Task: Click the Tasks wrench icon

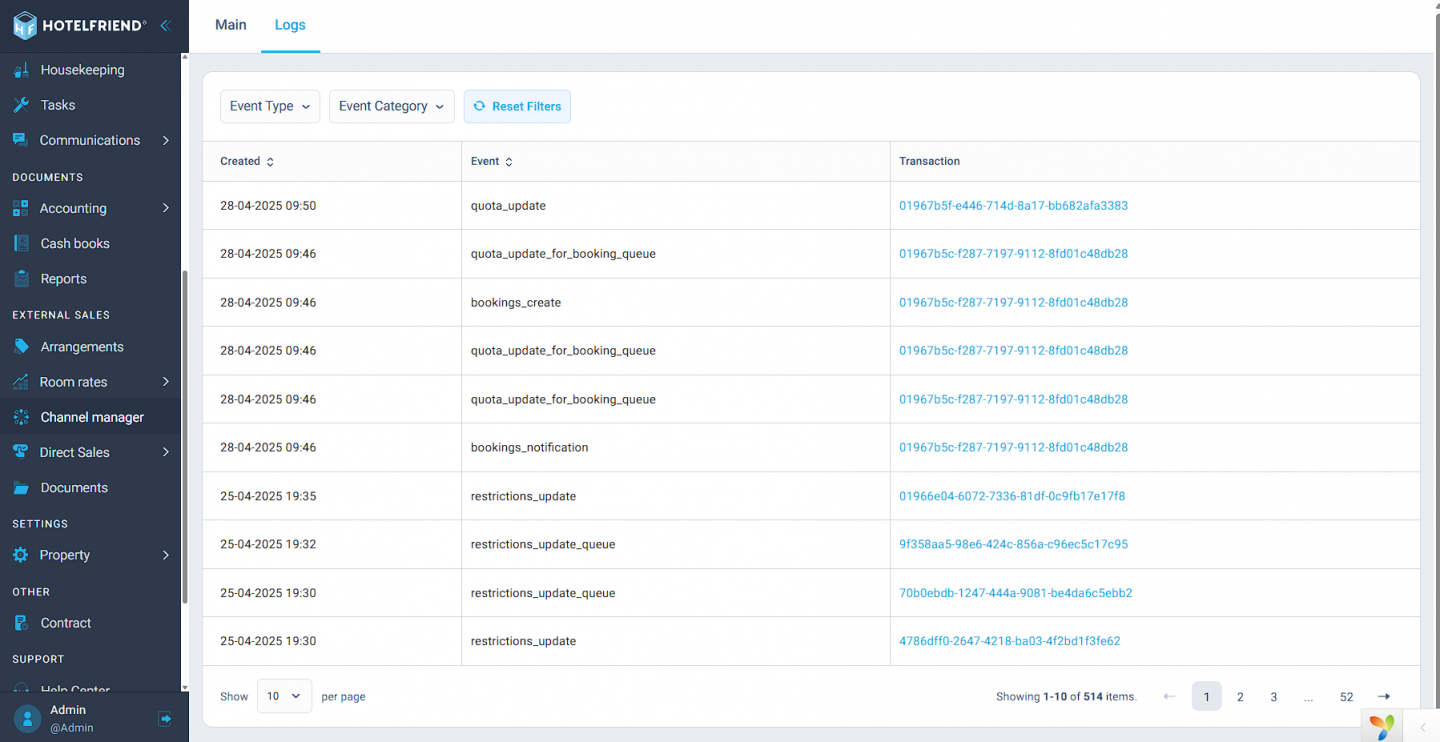Action: point(21,105)
